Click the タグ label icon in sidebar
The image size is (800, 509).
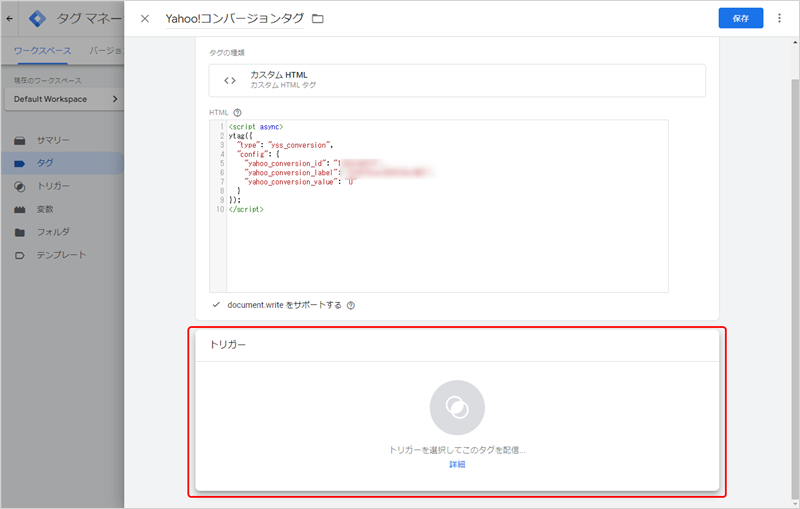point(19,164)
